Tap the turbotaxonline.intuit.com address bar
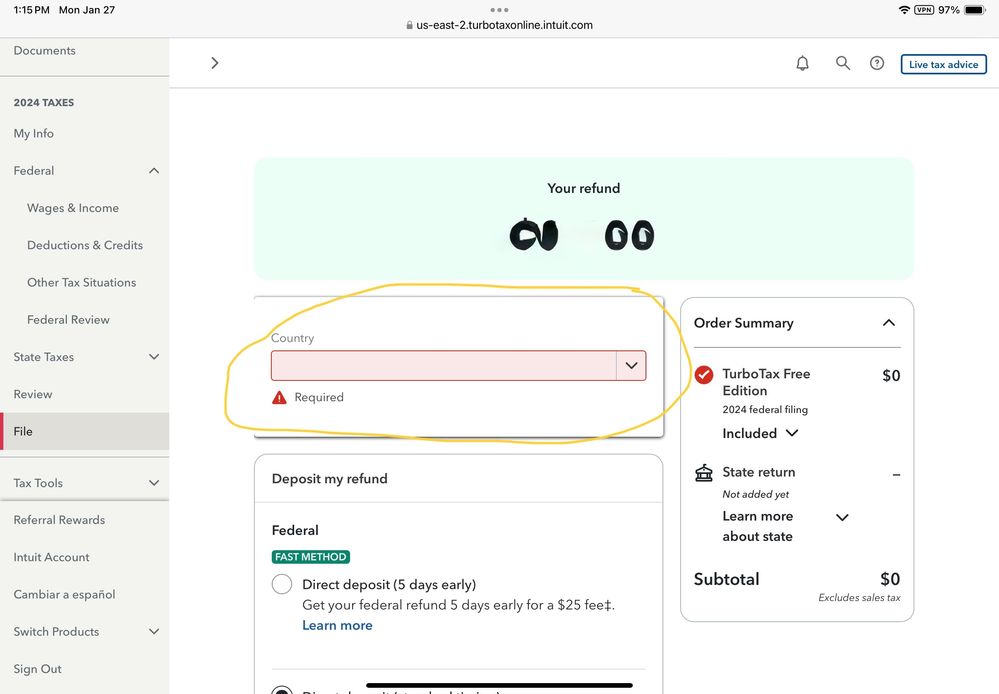 coord(505,25)
